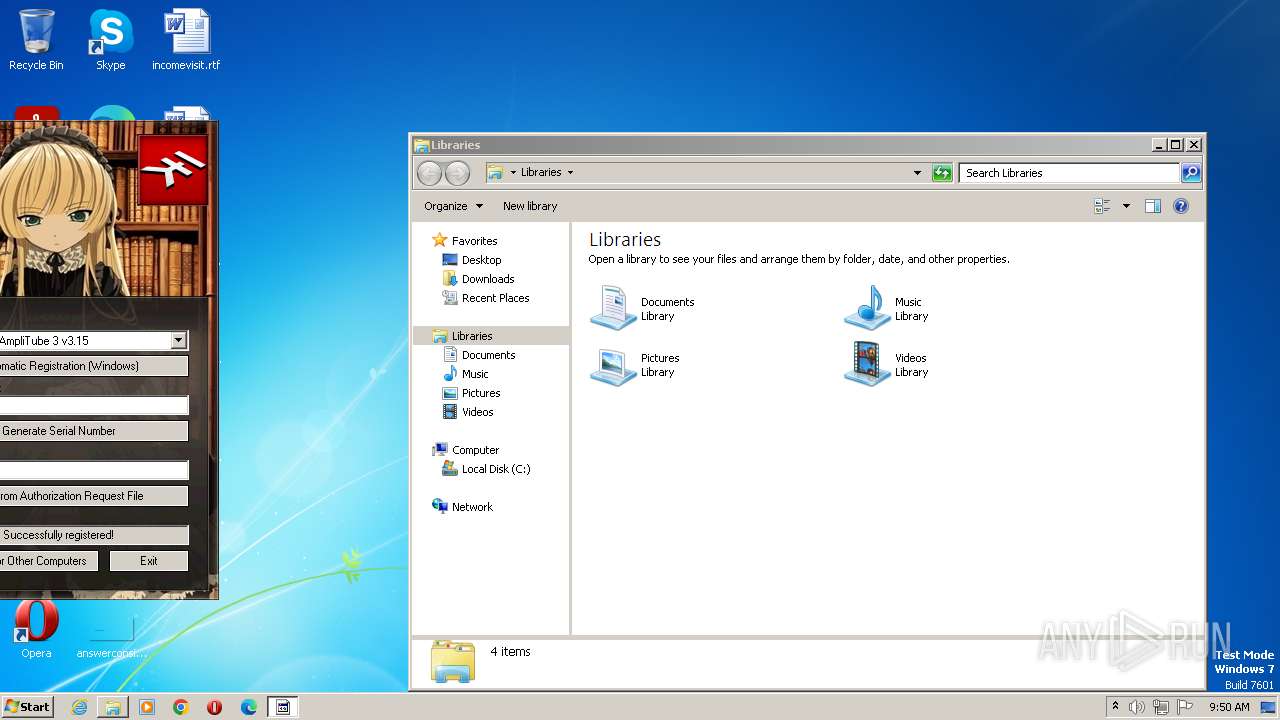1280x720 pixels.
Task: Toggle the preview pane icon
Action: point(1153,206)
